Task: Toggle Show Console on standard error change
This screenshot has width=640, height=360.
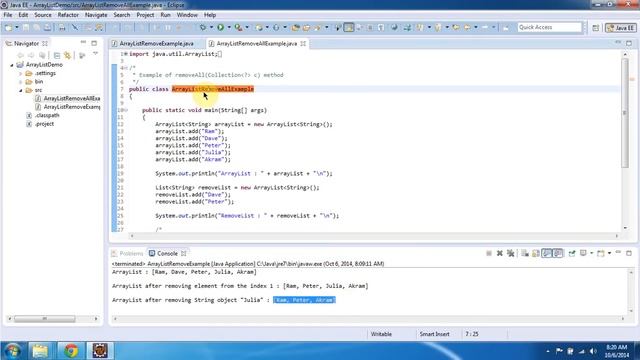Action: point(558,253)
